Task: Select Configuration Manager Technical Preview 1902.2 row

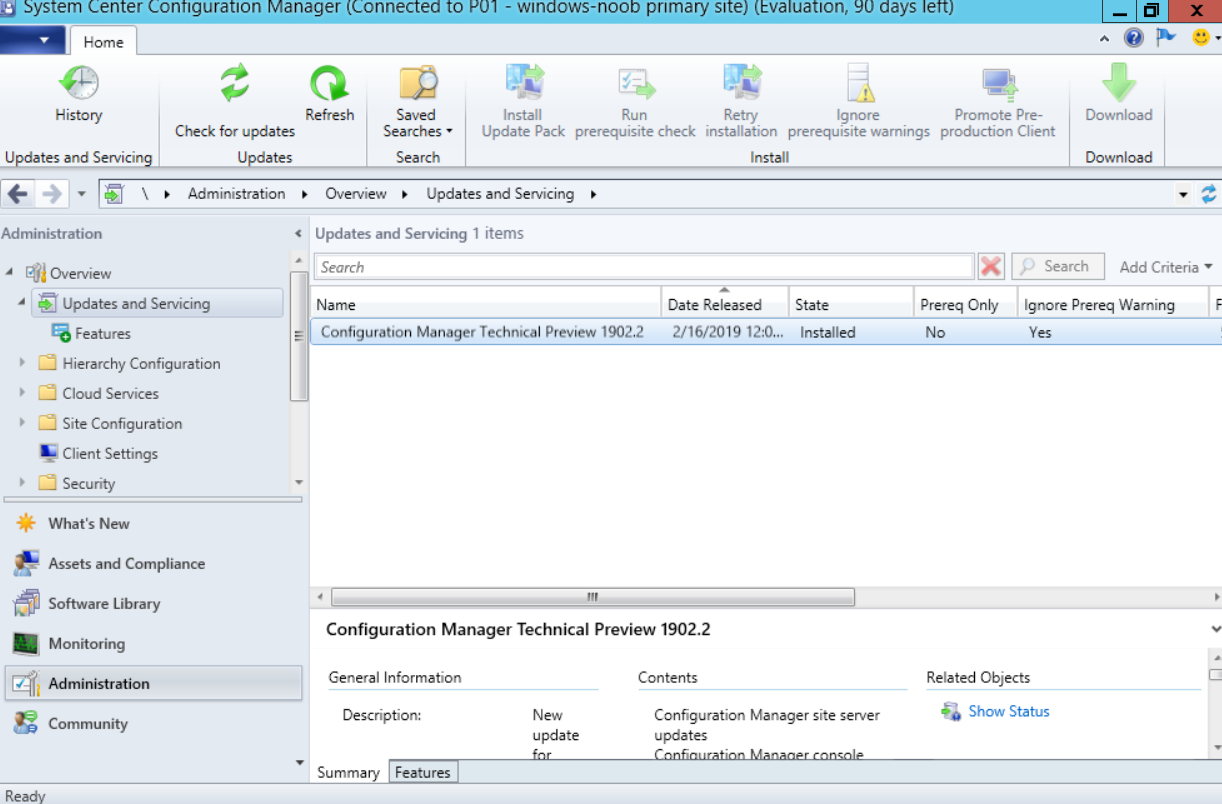Action: 765,333
